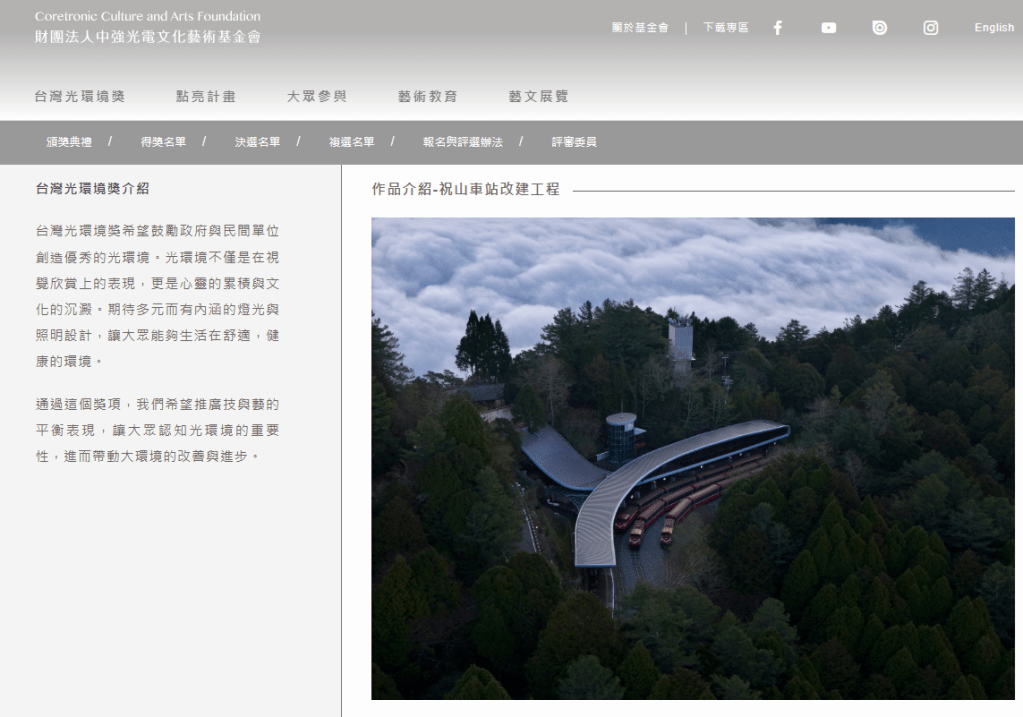Open 點亮計畫 main menu
Image resolution: width=1023 pixels, height=717 pixels.
(x=206, y=97)
